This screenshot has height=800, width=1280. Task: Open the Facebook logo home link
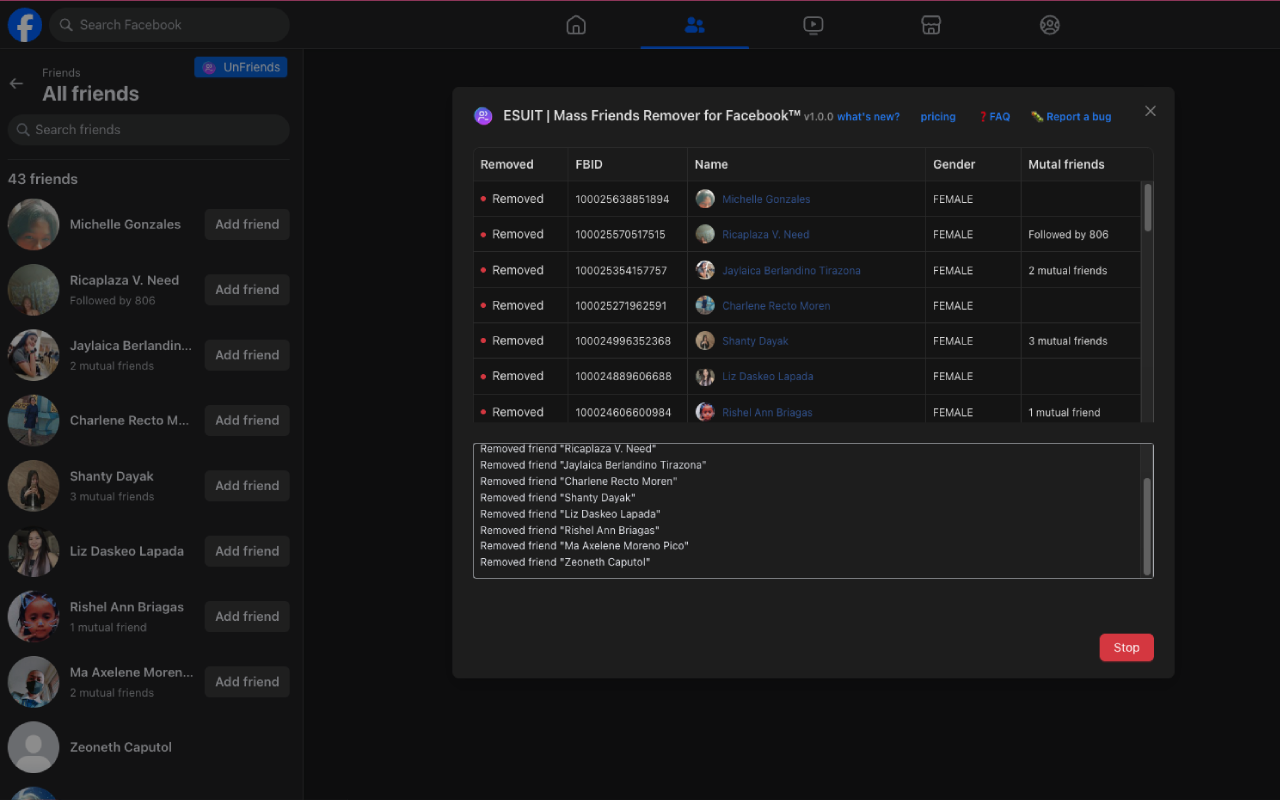tap(25, 25)
